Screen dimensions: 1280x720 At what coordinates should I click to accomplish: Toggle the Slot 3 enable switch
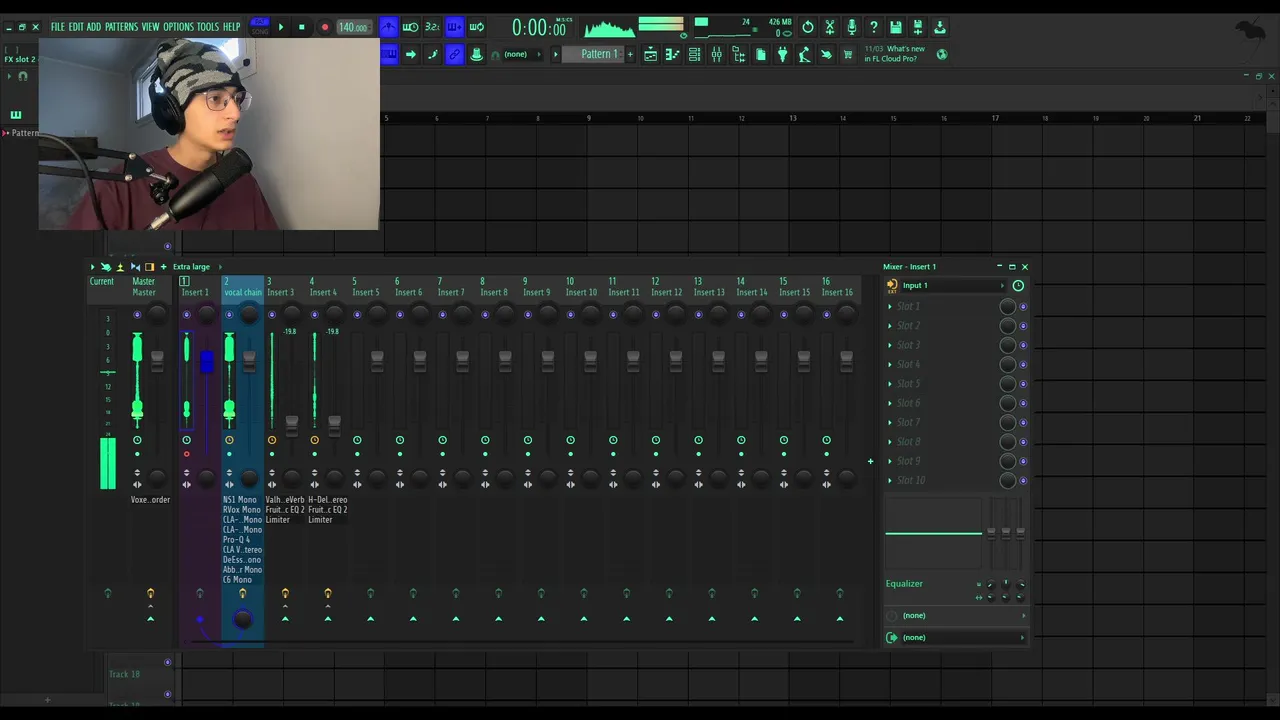click(1023, 345)
